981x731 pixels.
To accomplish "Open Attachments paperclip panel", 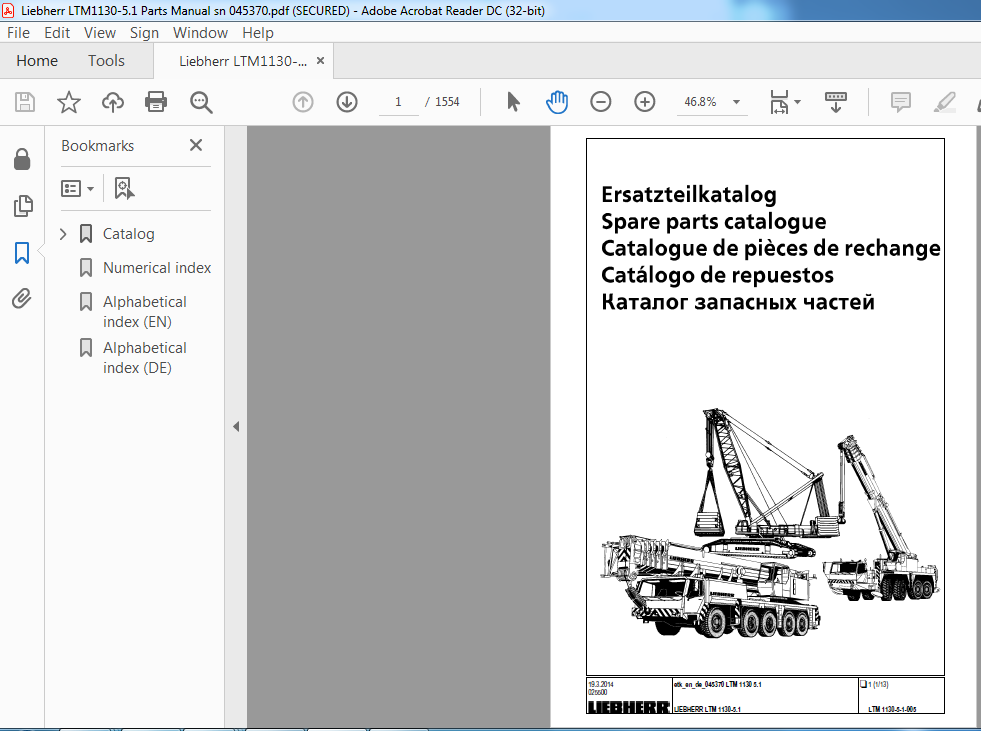I will click(x=22, y=299).
